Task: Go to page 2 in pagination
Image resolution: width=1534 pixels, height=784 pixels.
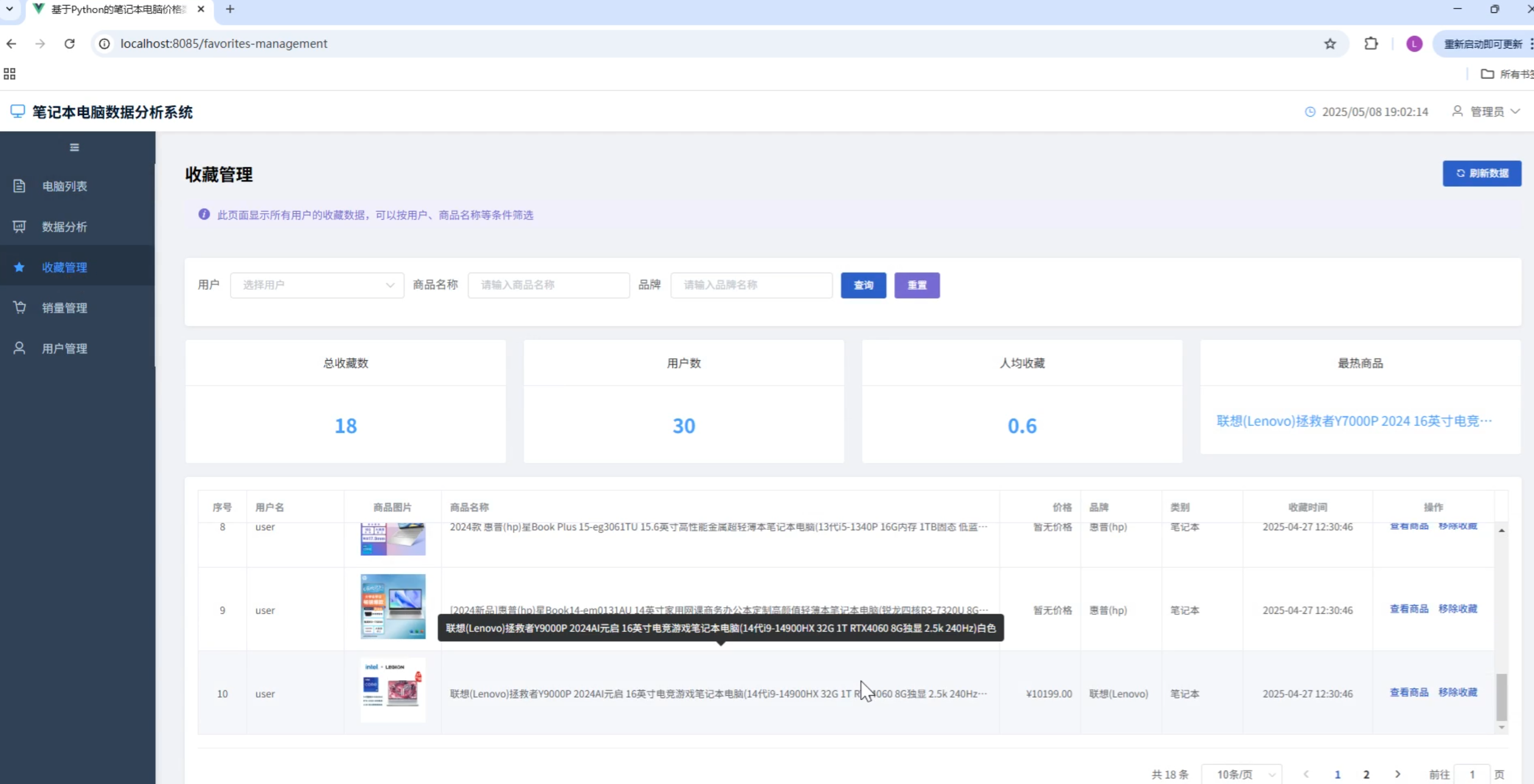Action: pos(1366,774)
